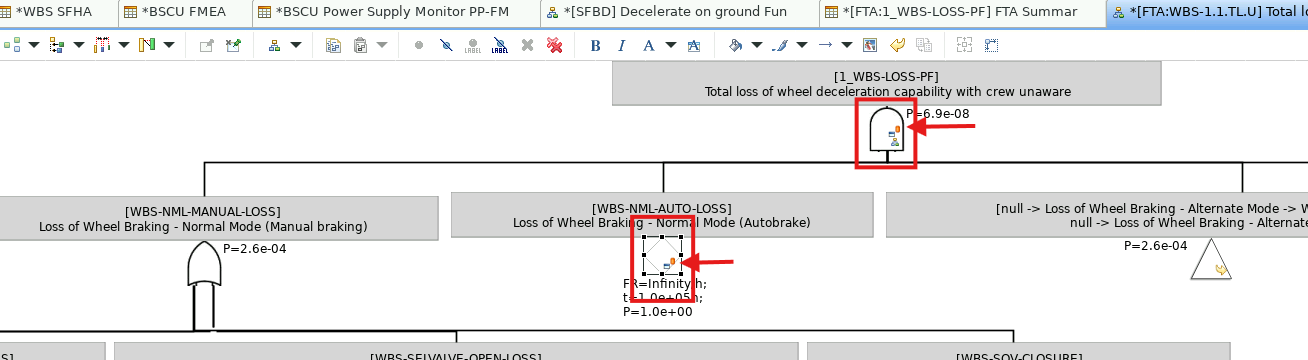Viewport: 1308px width, 360px height.
Task: Click the auto-size icon
Action: tap(964, 45)
